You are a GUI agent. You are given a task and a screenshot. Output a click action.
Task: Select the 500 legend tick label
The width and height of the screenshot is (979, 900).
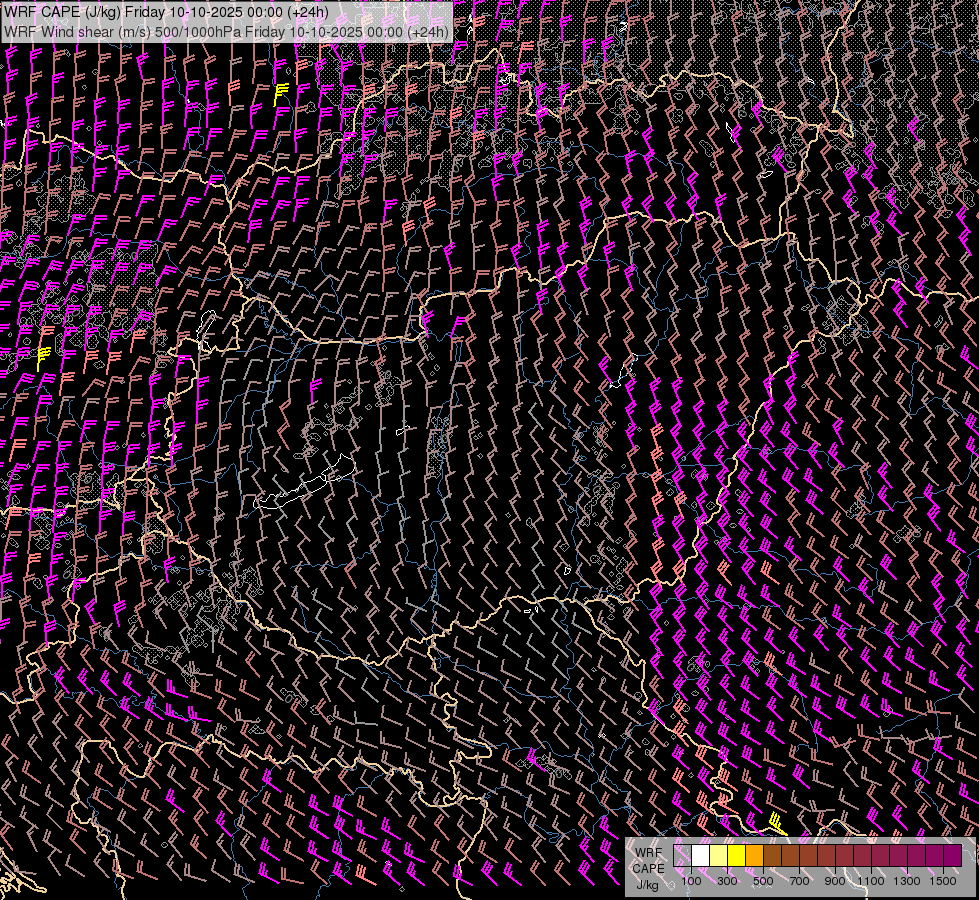(763, 881)
